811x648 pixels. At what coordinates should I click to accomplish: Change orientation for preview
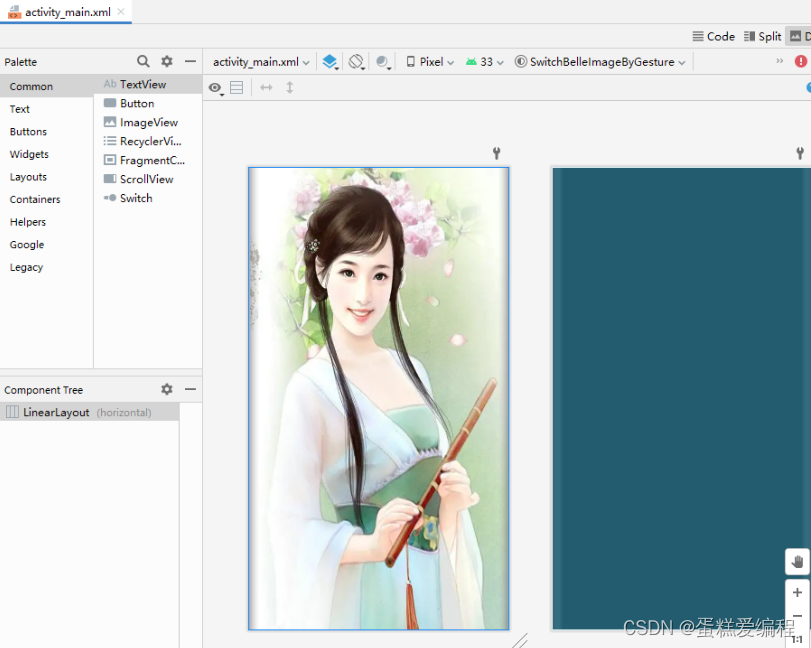[x=356, y=62]
